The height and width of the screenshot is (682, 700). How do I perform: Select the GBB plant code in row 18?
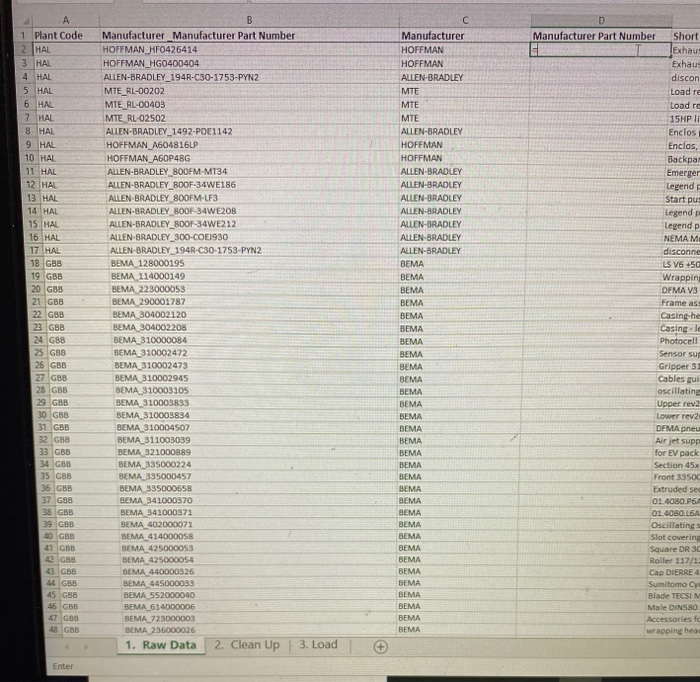point(76,263)
